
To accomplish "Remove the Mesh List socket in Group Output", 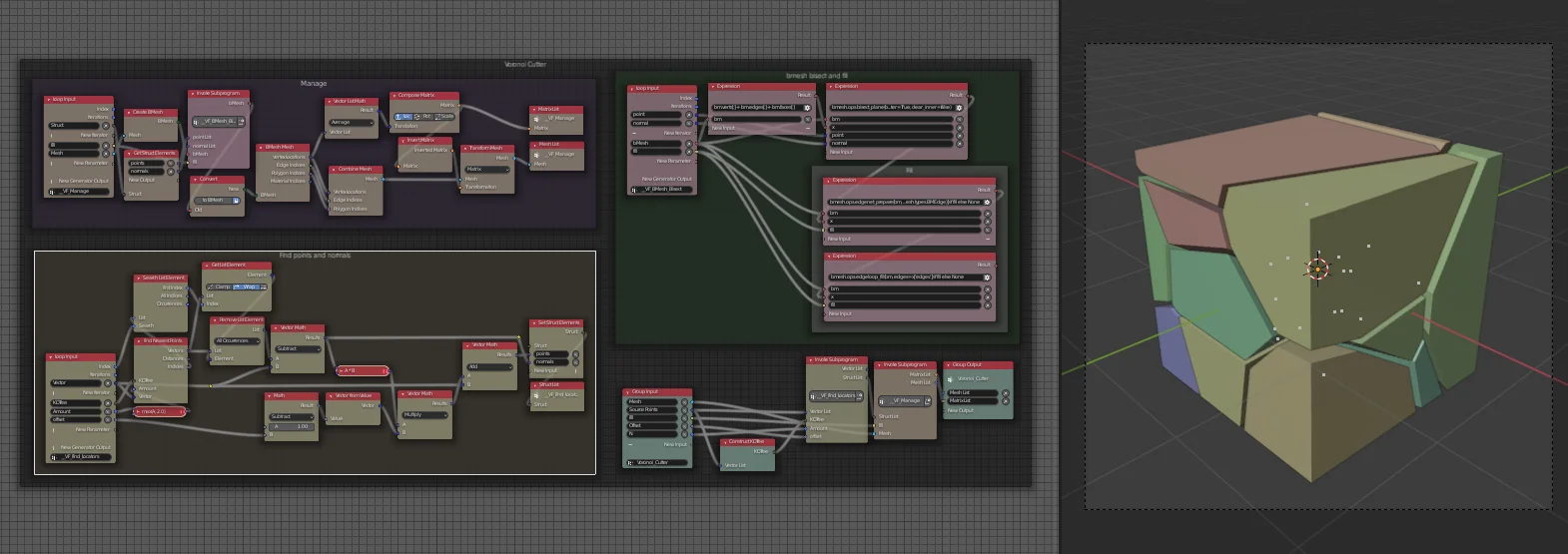I will pos(1005,393).
